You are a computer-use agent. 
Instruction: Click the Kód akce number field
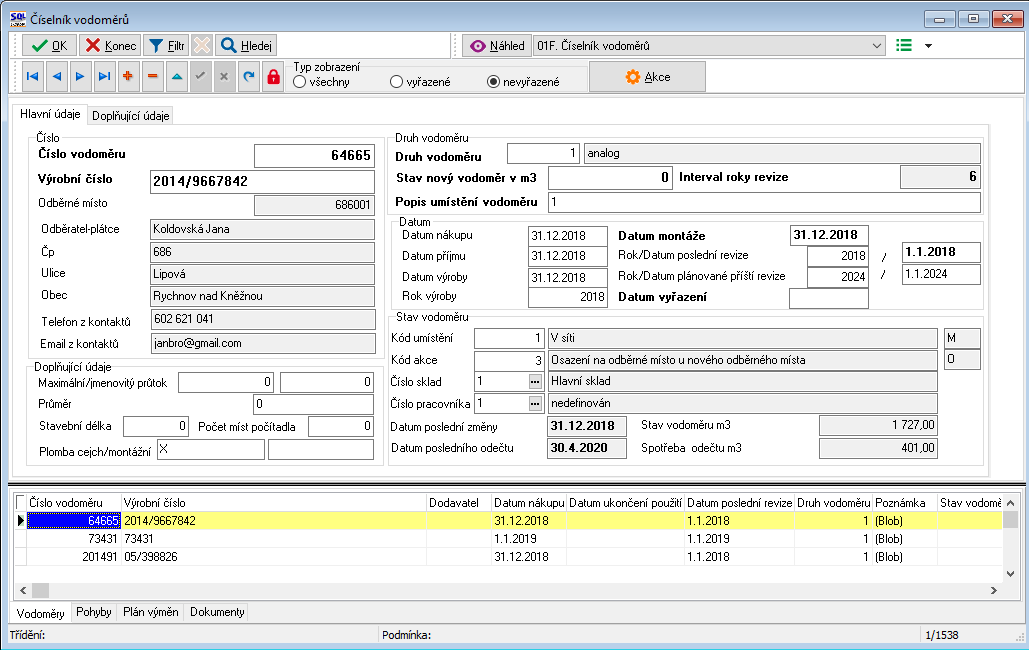coord(509,360)
